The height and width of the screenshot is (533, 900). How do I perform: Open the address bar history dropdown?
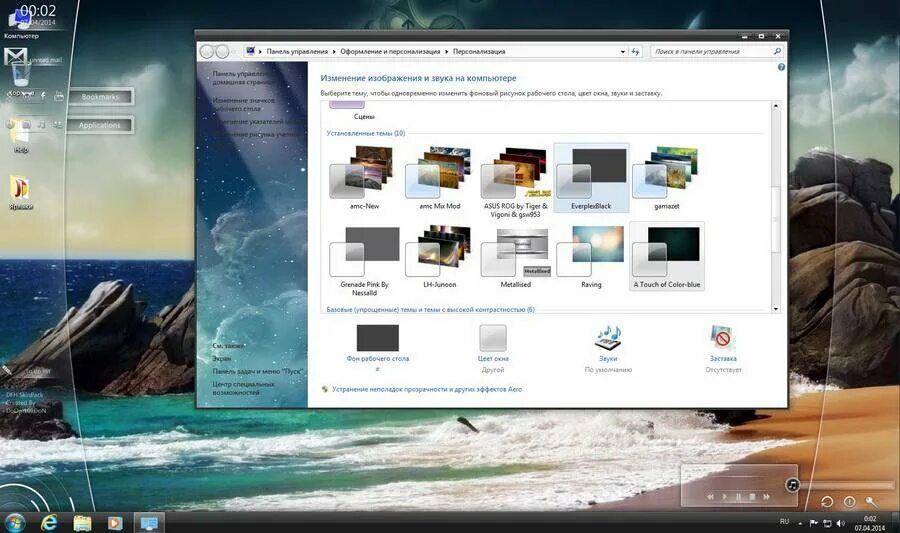tap(623, 52)
